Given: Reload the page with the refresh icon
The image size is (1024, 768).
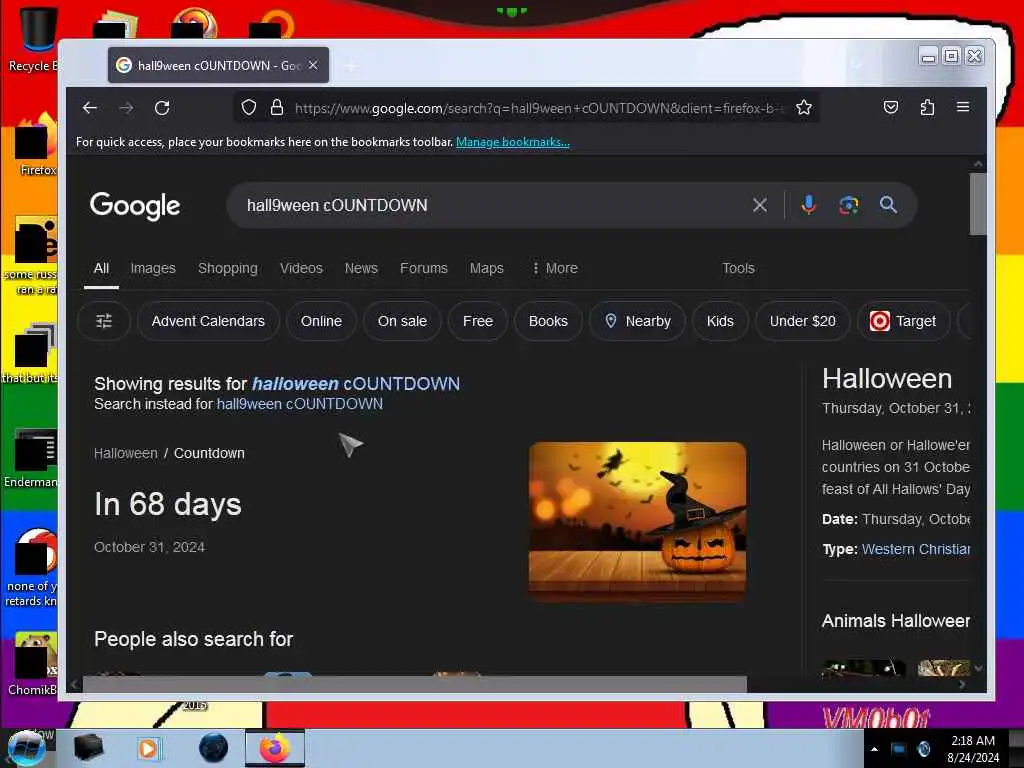Looking at the screenshot, I should (162, 108).
